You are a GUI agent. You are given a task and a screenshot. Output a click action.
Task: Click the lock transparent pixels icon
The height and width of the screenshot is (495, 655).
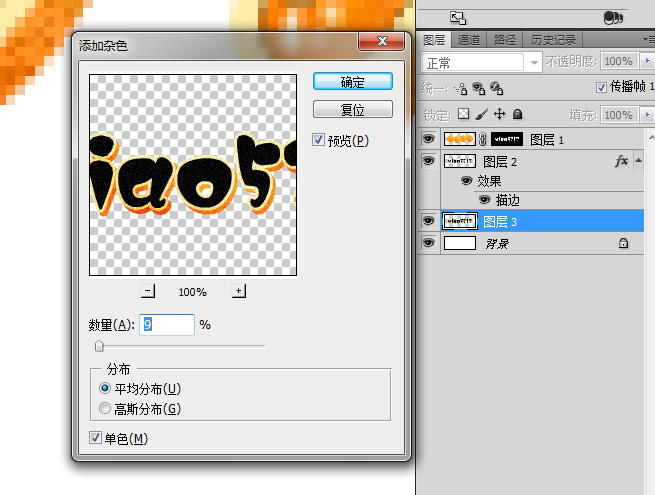point(463,114)
